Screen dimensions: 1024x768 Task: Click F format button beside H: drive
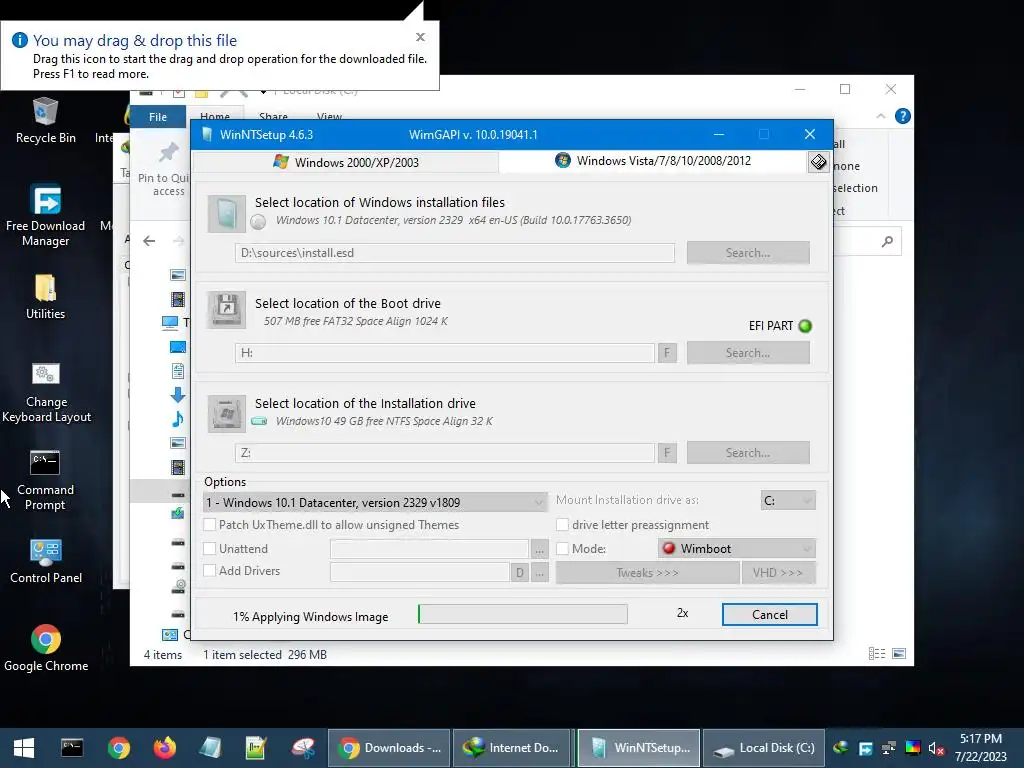click(x=667, y=353)
